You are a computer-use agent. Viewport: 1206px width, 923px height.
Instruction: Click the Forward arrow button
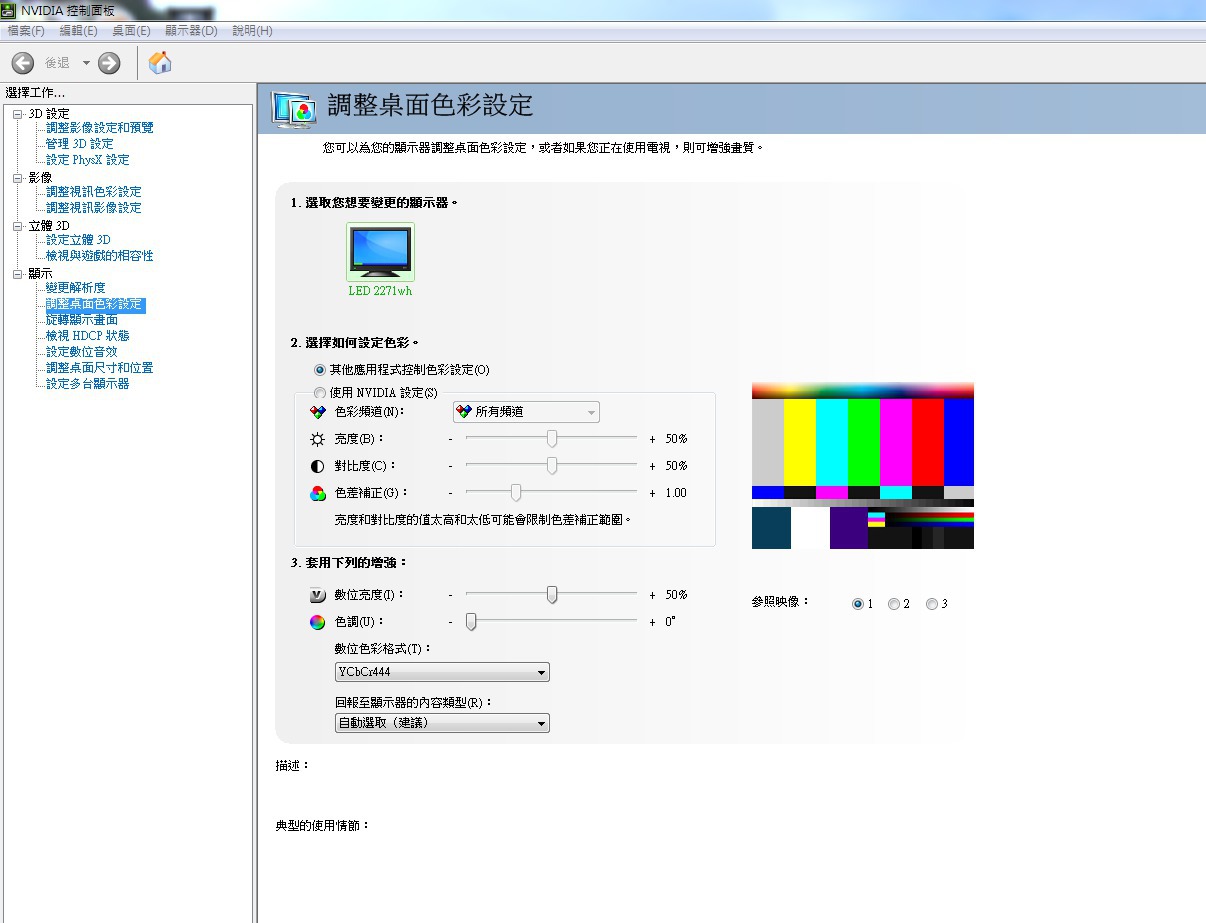109,63
